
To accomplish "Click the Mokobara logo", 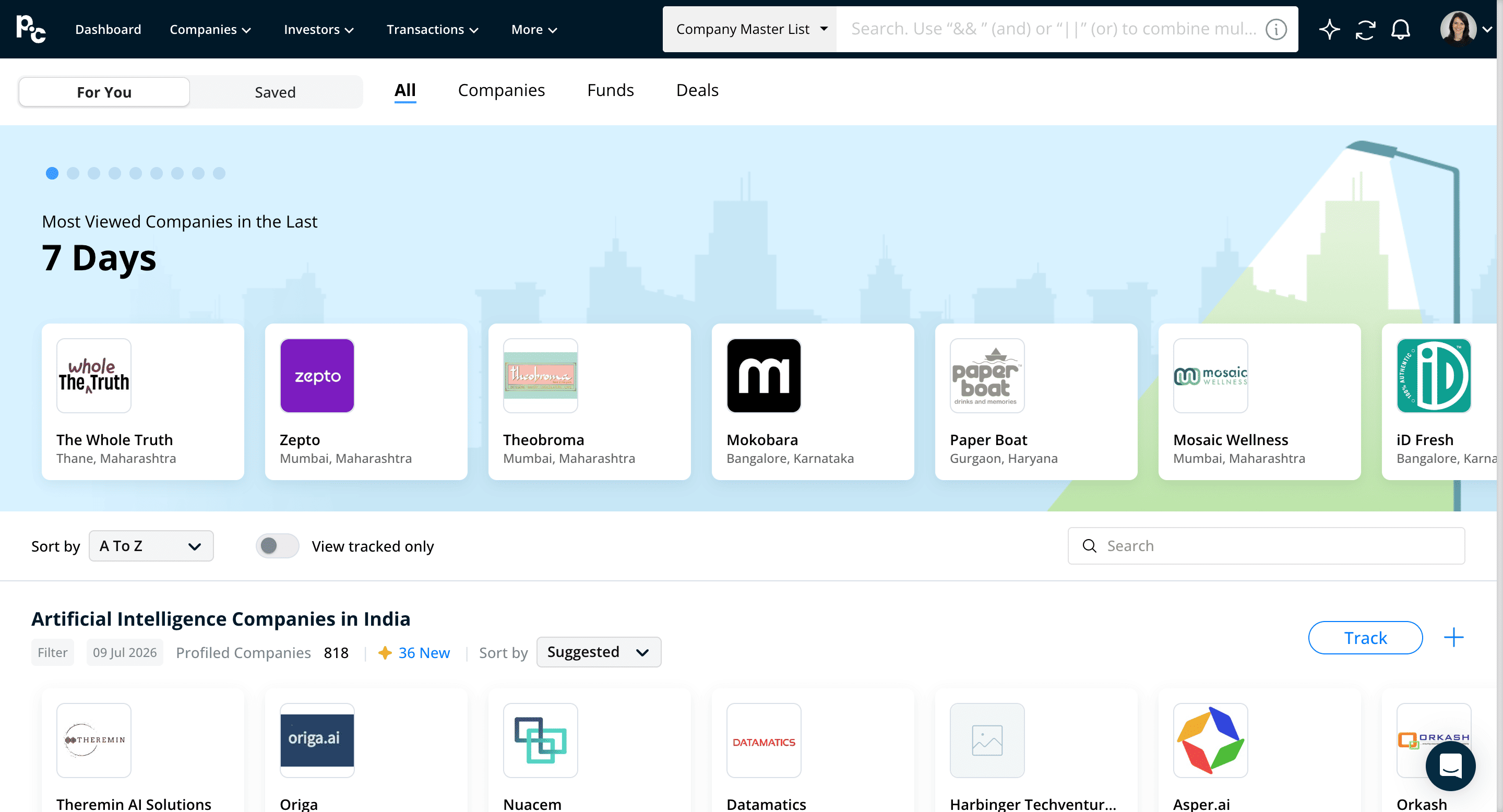I will [764, 376].
